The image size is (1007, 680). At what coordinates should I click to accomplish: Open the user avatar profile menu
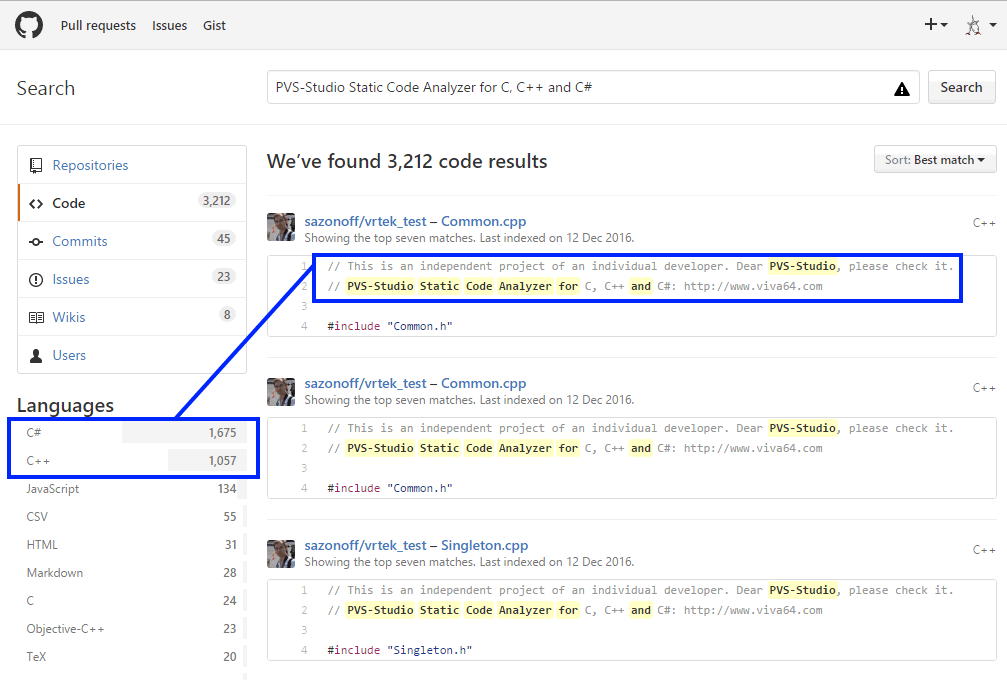click(981, 25)
